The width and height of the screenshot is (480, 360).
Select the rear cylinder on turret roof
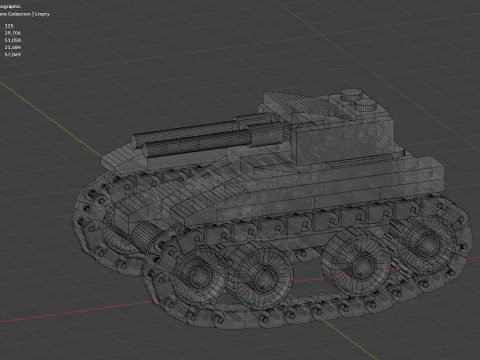[351, 94]
